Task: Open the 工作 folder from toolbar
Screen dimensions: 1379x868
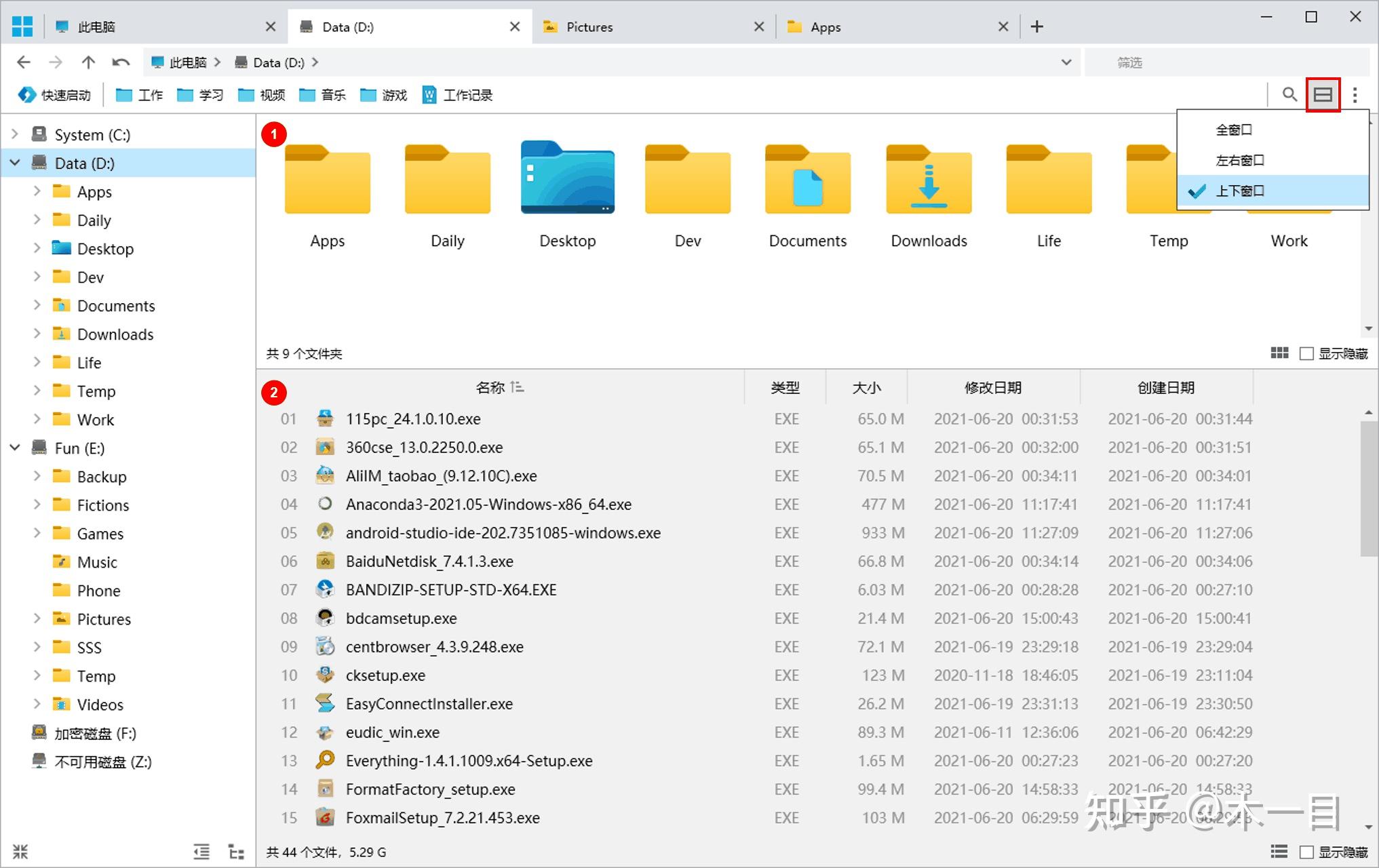Action: coord(138,94)
